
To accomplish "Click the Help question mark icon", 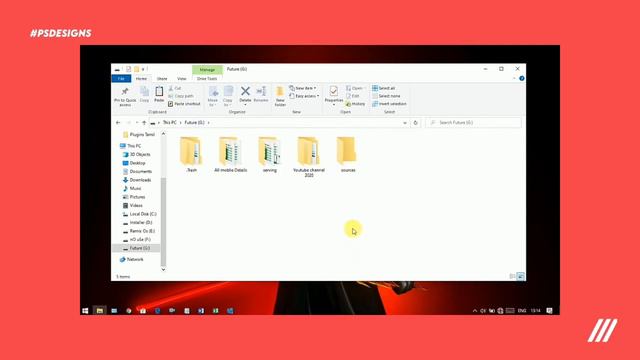I will [x=522, y=78].
